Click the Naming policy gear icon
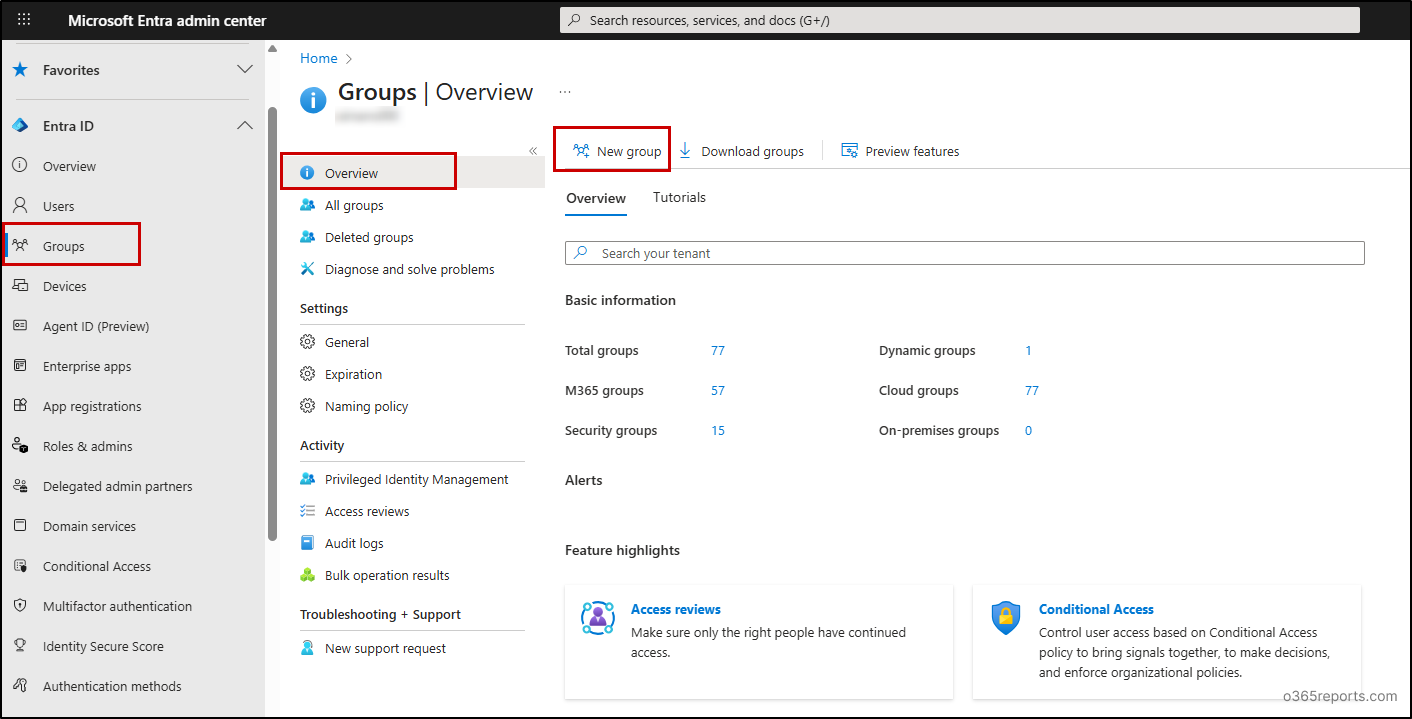Image resolution: width=1412 pixels, height=719 pixels. click(308, 406)
